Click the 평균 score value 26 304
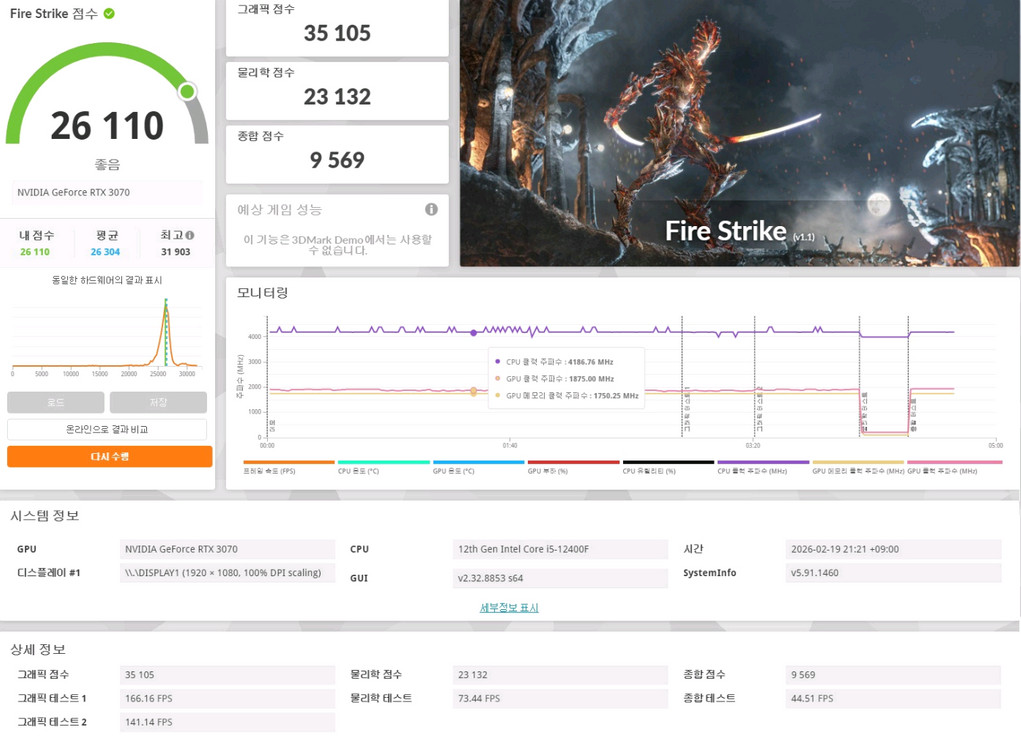This screenshot has height=750, width=1021. (x=105, y=252)
